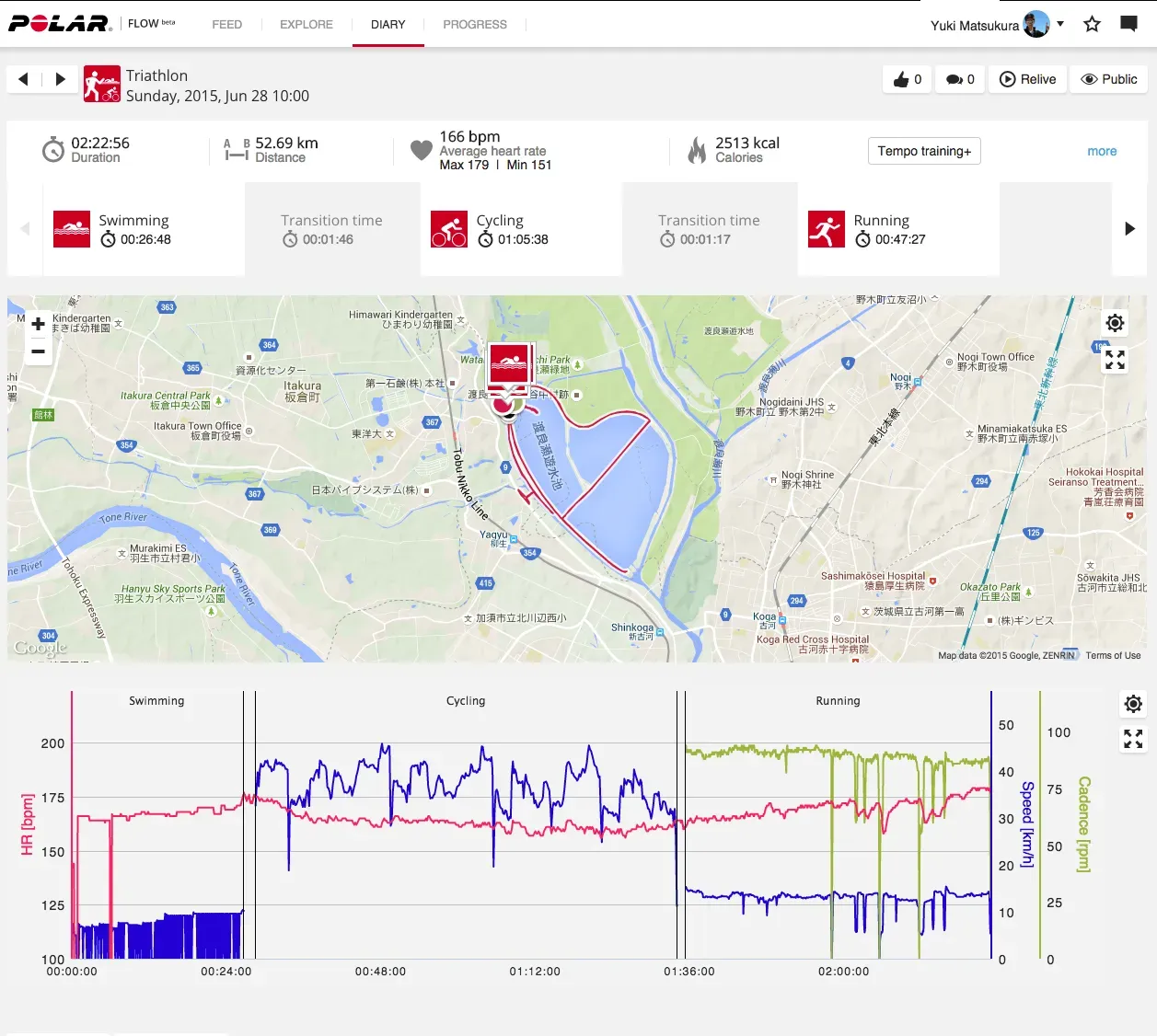Go to the previous training session
Viewport: 1157px width, 1036px height.
[x=24, y=79]
